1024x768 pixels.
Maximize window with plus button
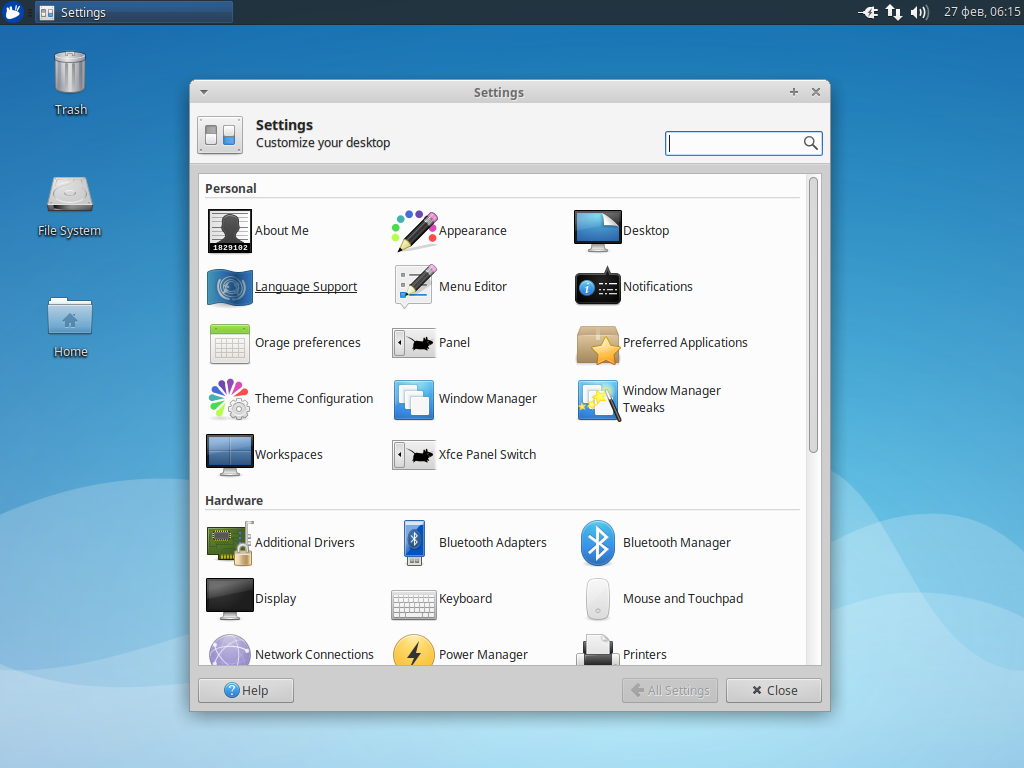tap(794, 92)
